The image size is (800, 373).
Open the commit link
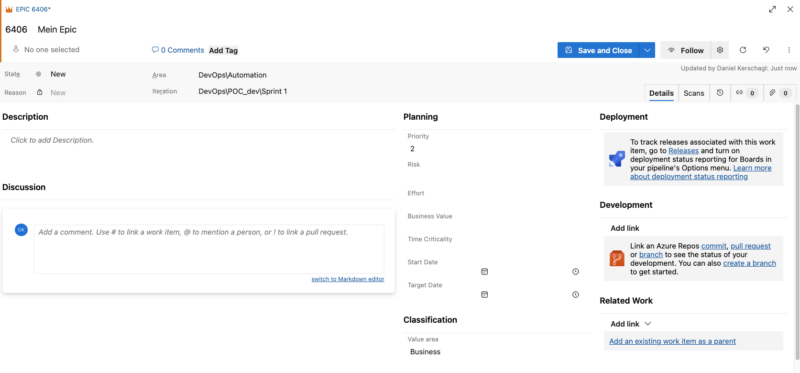click(713, 246)
